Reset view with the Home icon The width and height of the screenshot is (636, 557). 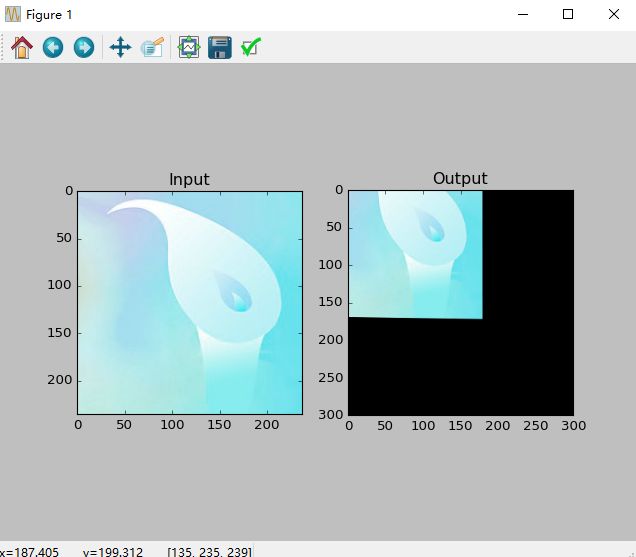coord(22,47)
